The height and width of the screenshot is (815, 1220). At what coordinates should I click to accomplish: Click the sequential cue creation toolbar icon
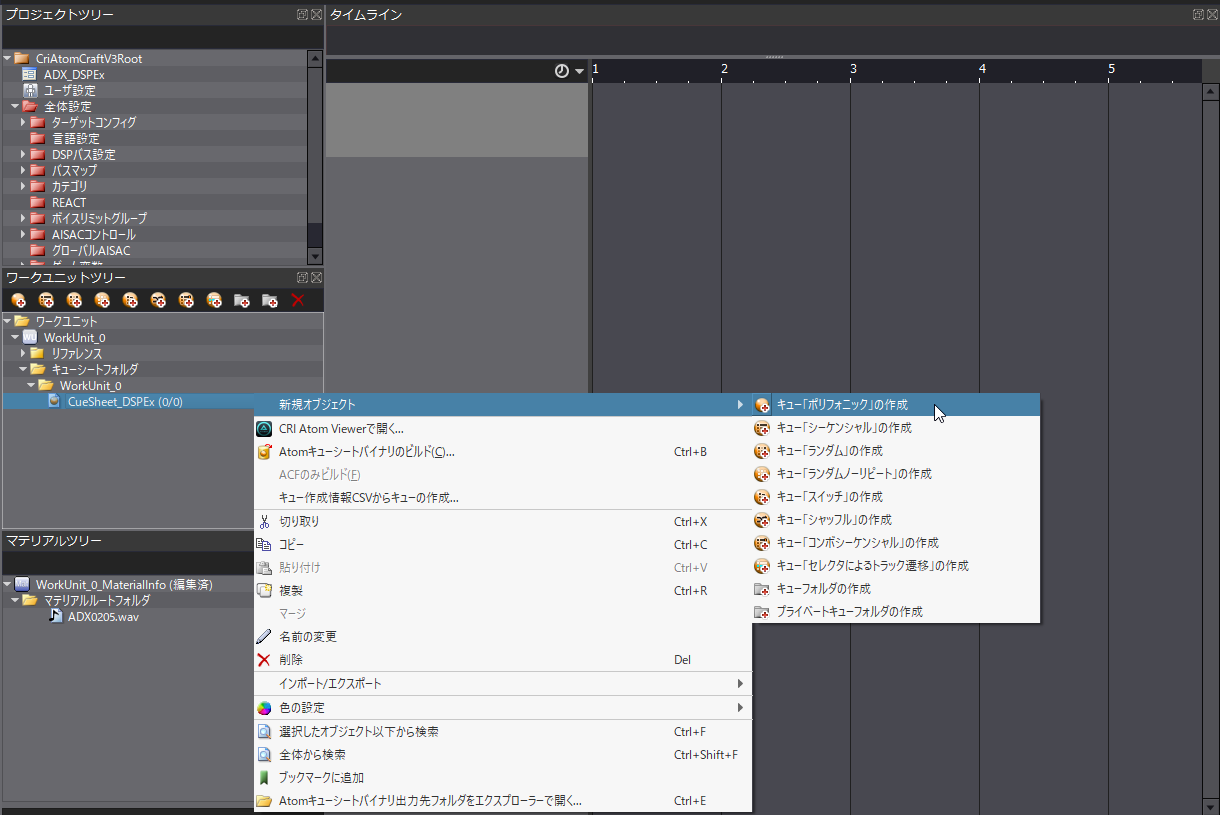pos(46,300)
